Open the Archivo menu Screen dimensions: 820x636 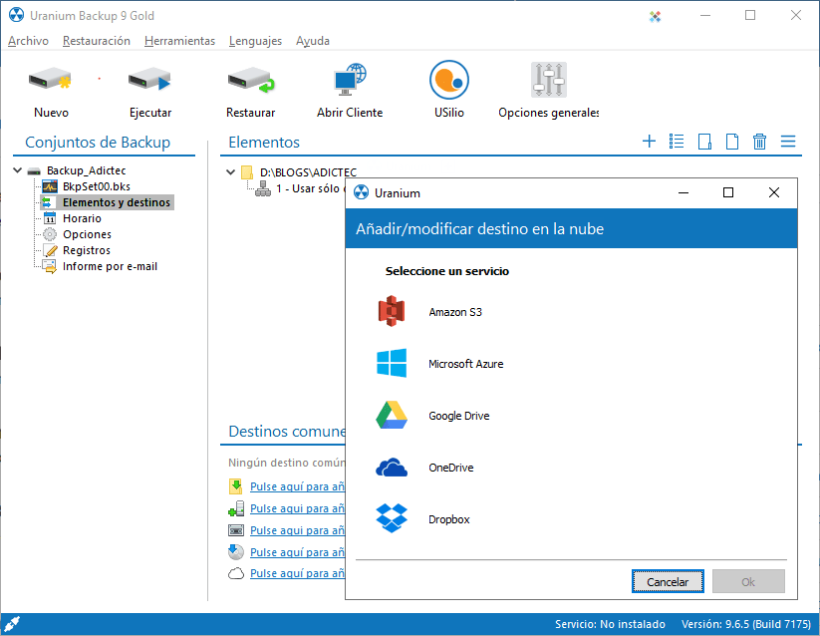click(28, 41)
